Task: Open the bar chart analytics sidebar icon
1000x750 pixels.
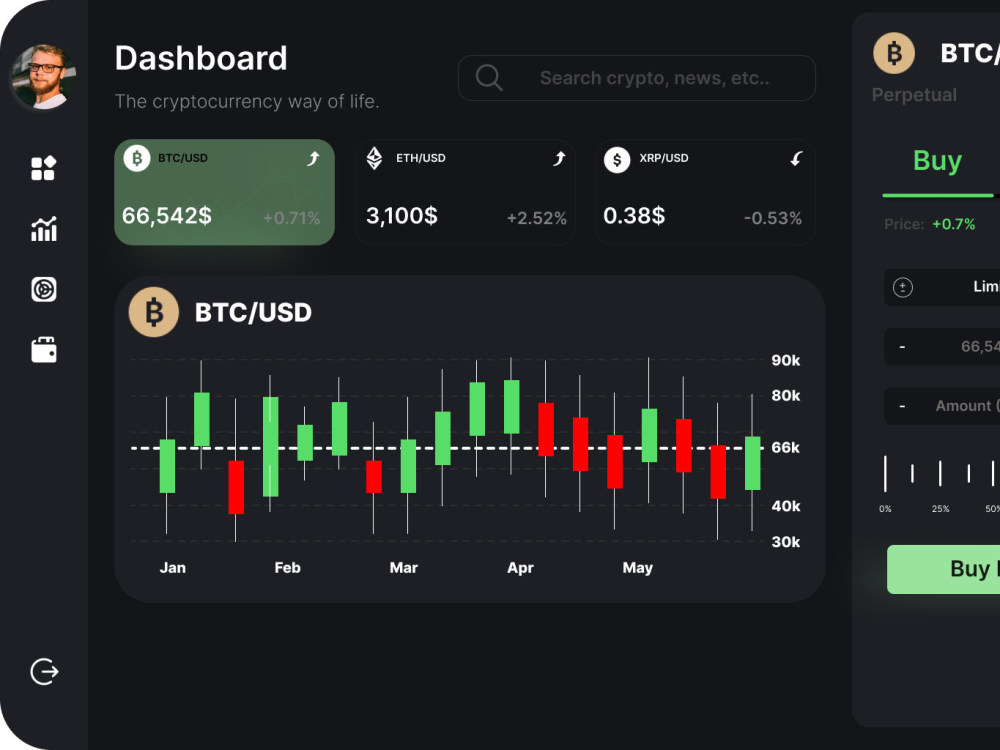Action: tap(43, 228)
